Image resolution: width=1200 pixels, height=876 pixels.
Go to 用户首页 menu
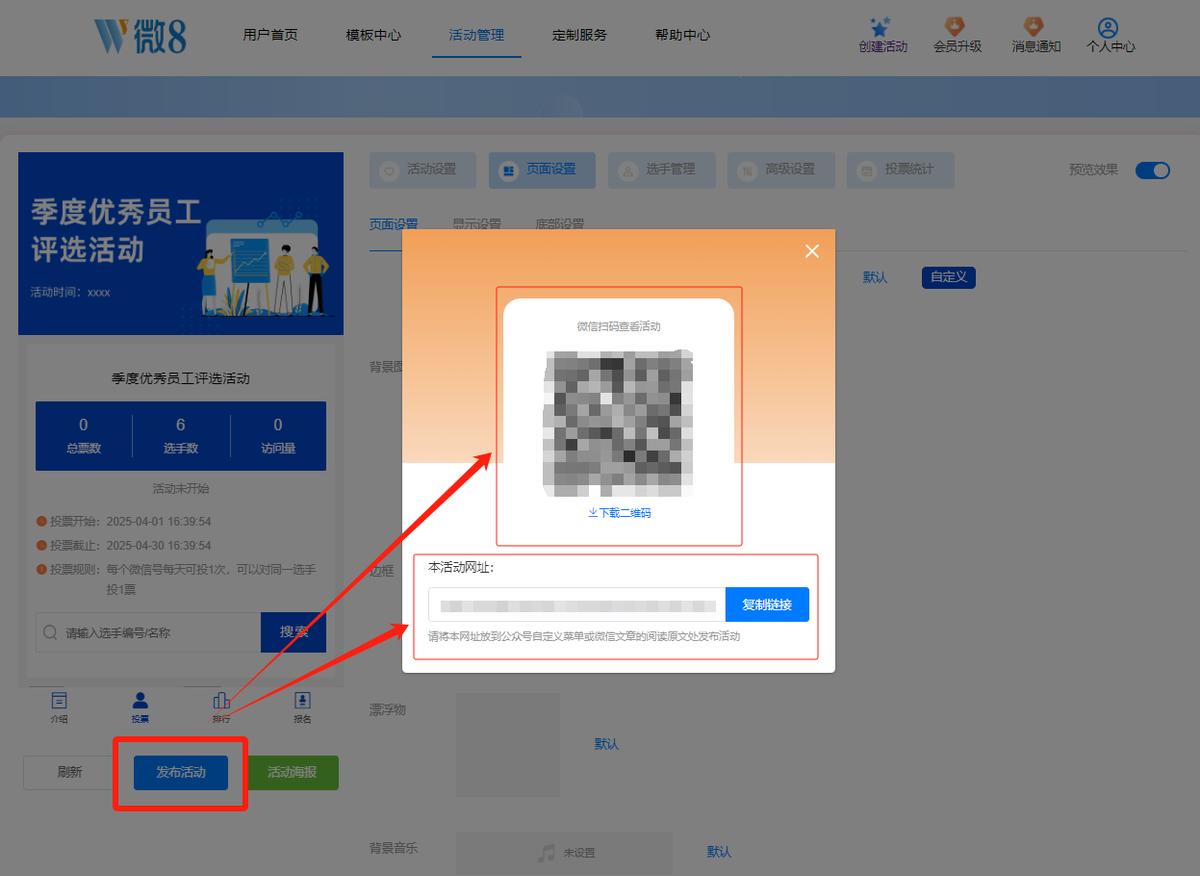pos(270,35)
